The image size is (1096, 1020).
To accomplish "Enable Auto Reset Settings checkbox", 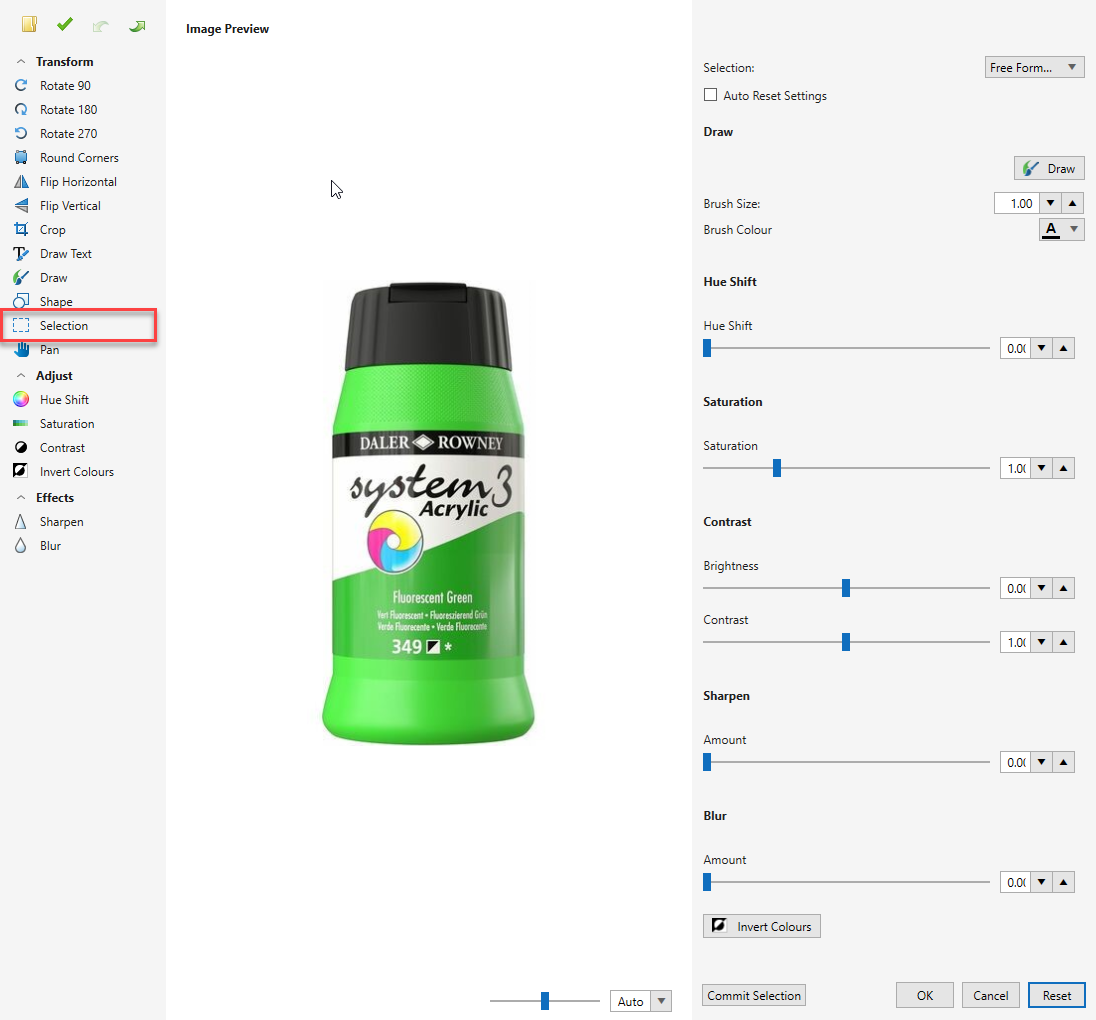I will [x=711, y=96].
